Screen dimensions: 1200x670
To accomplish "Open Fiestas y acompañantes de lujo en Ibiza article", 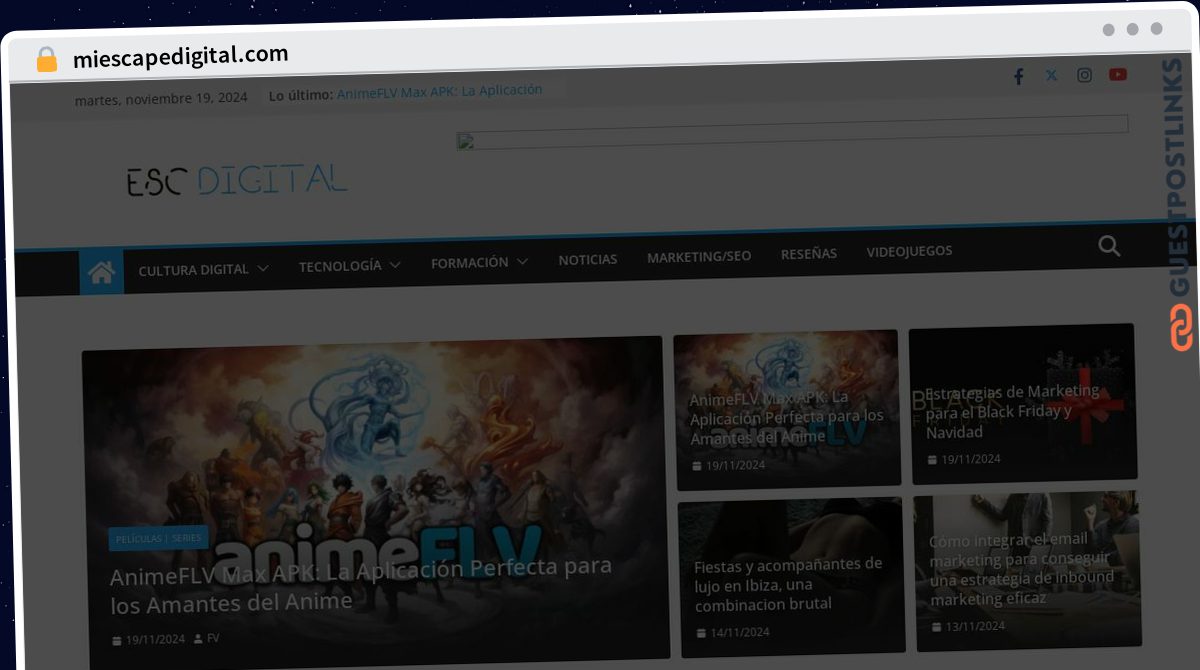I will pos(789,585).
